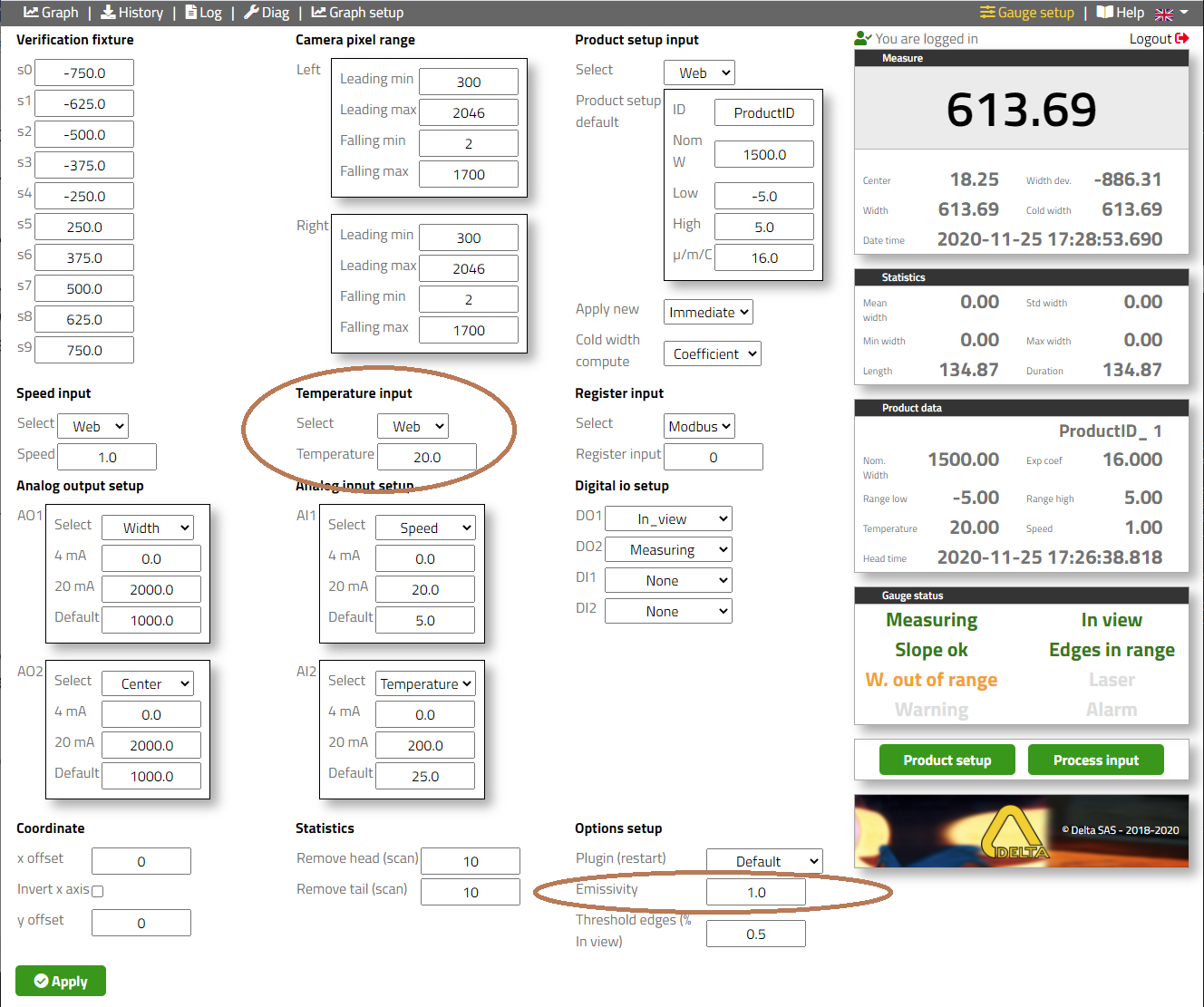Click the Diag wrench icon

tap(251, 13)
